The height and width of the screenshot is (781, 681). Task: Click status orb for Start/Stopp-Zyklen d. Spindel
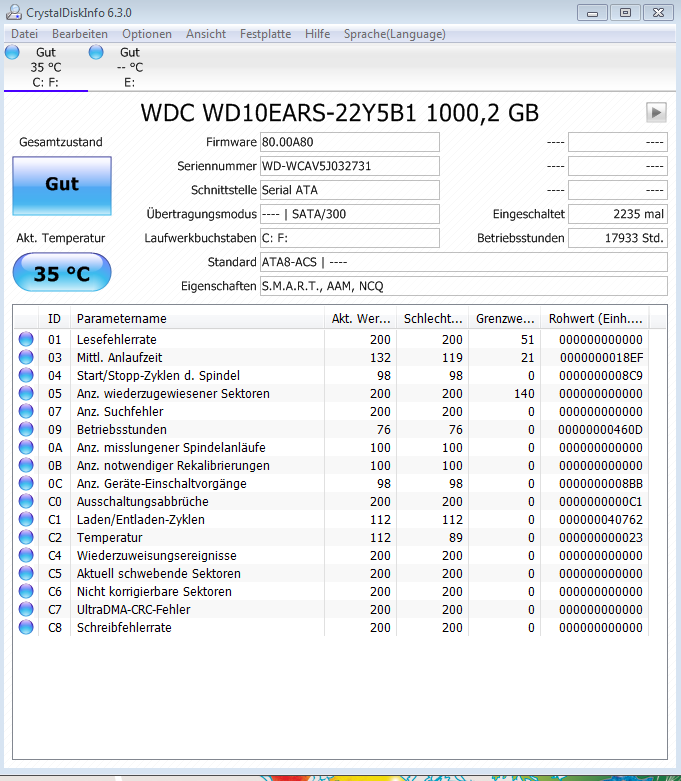tap(26, 375)
